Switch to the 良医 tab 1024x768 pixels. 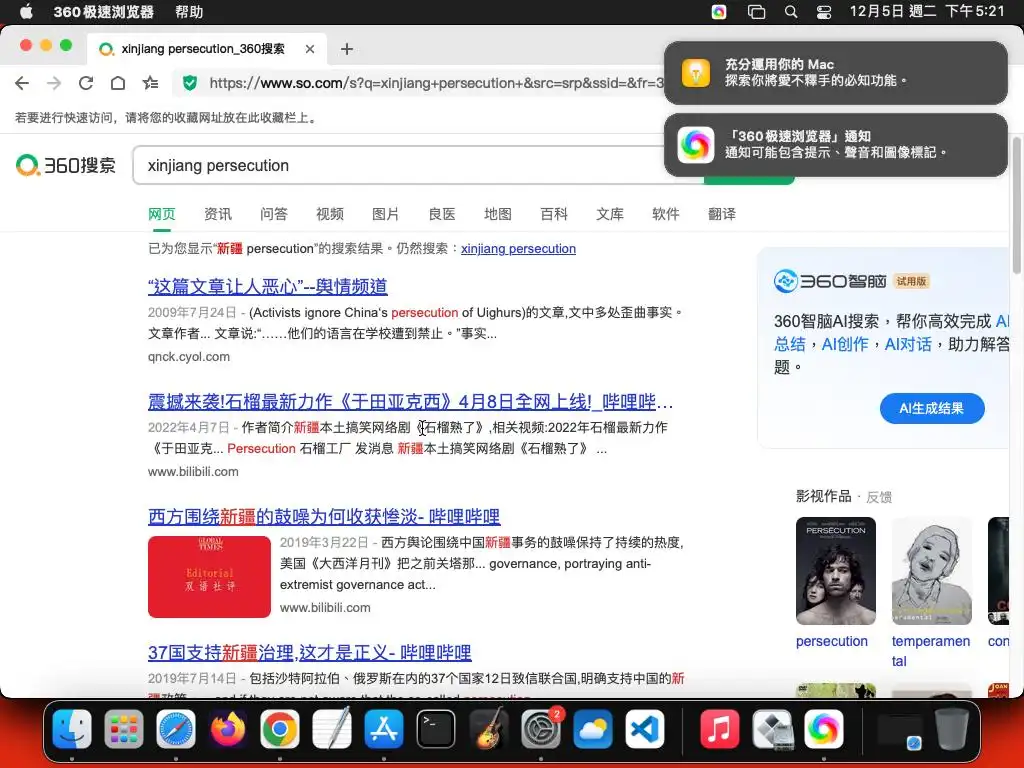pos(441,214)
